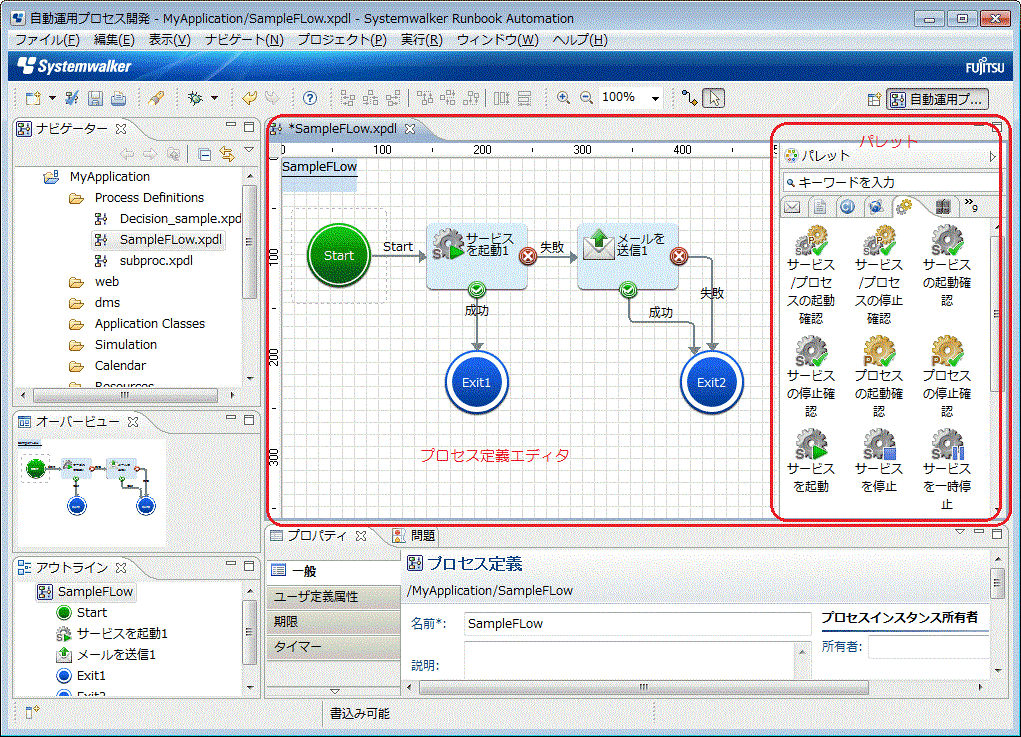The image size is (1021, 737).
Task: Show more palette categories chevron
Action: (x=971, y=206)
